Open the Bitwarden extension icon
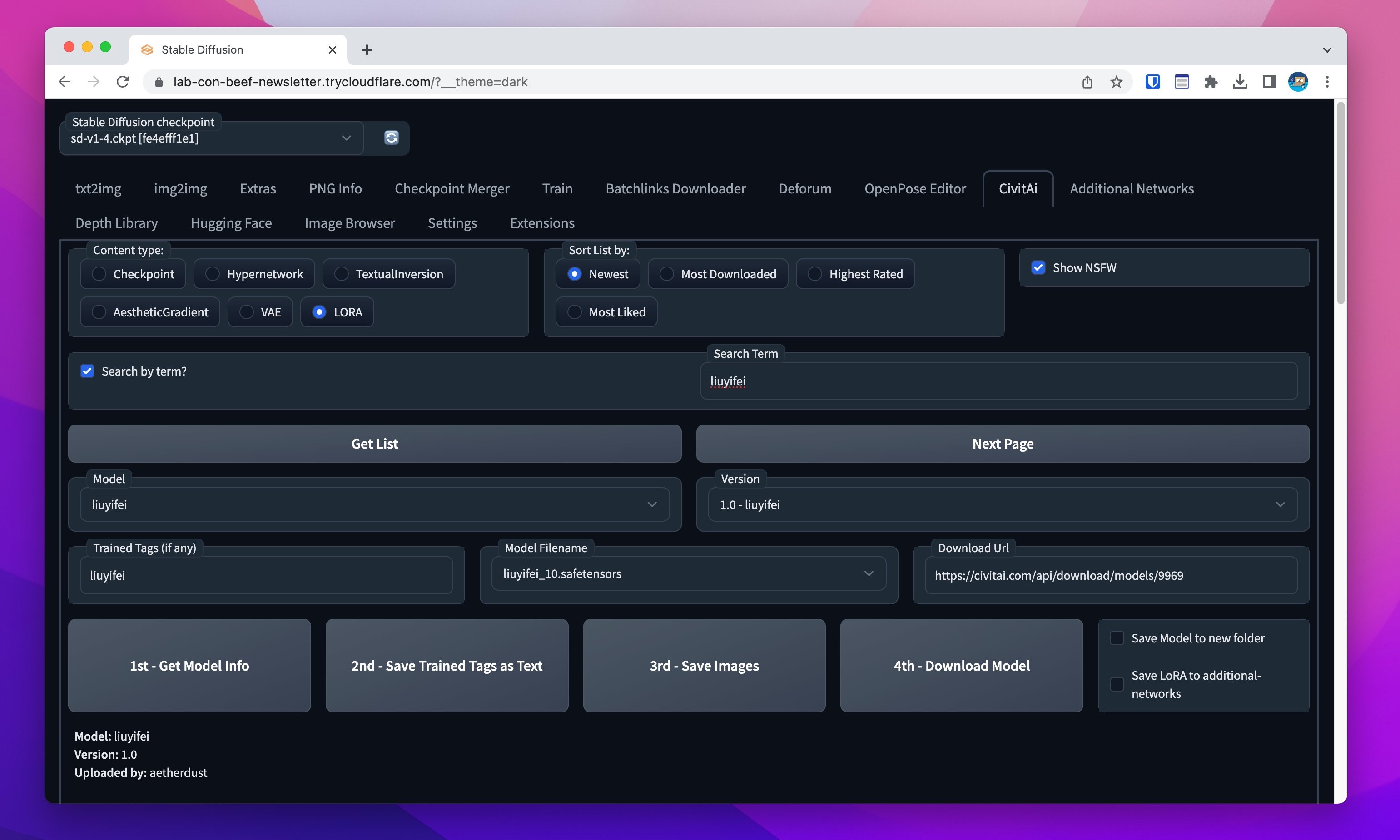 coord(1152,82)
